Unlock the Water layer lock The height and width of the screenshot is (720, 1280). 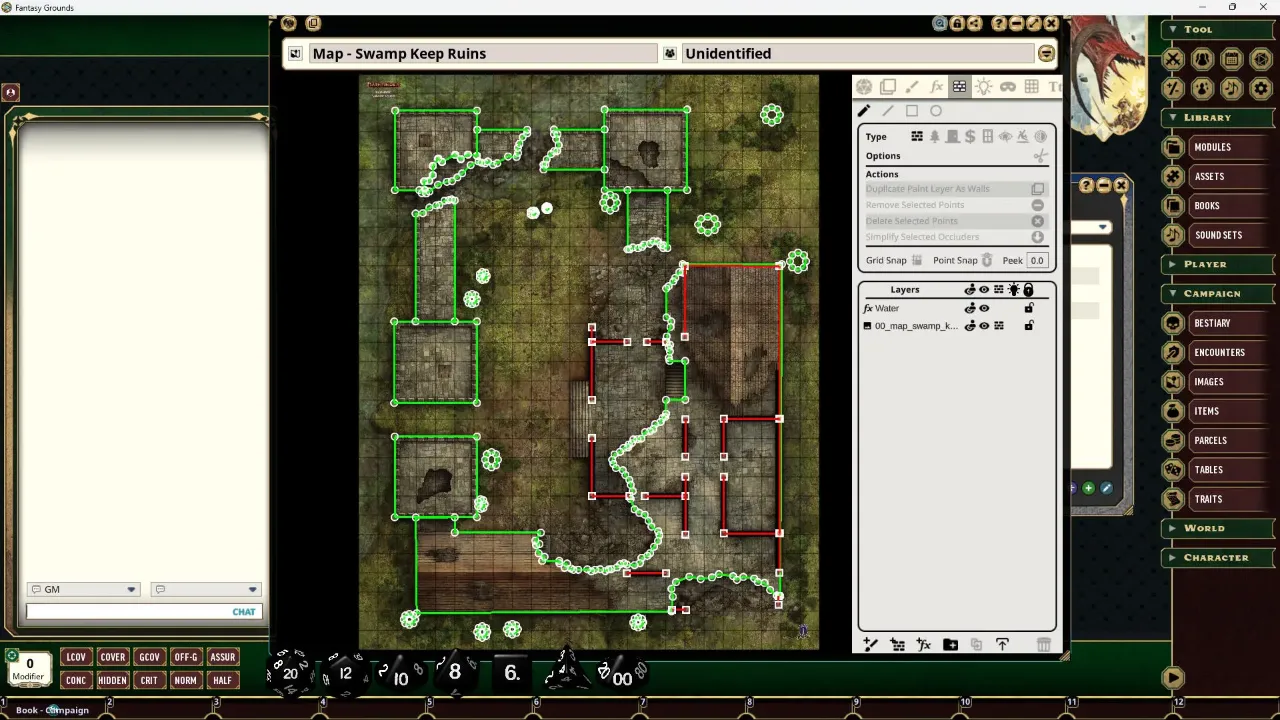pos(1028,308)
